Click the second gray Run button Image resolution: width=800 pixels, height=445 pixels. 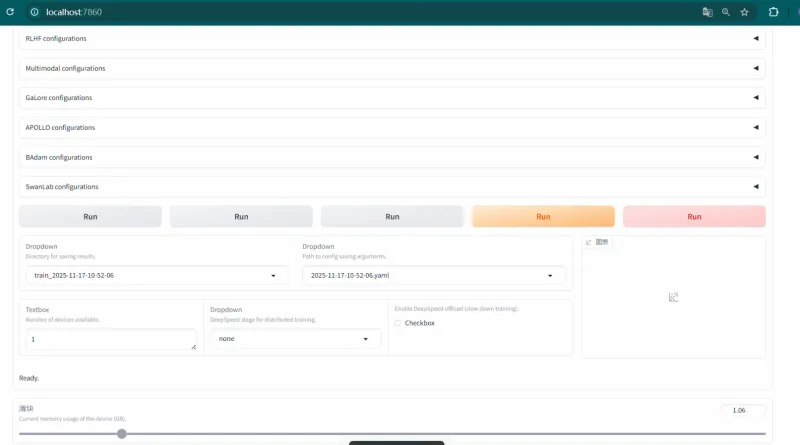coord(241,216)
